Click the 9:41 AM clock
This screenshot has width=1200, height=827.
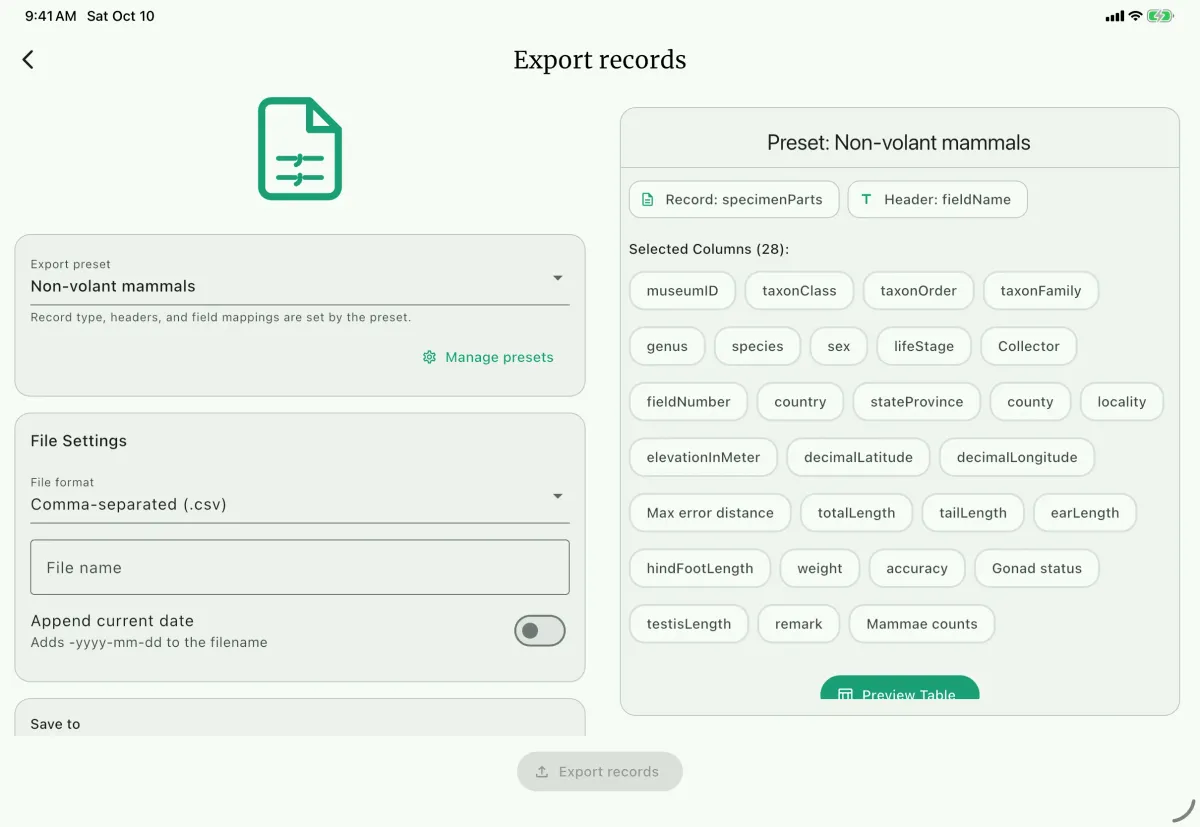[x=50, y=16]
